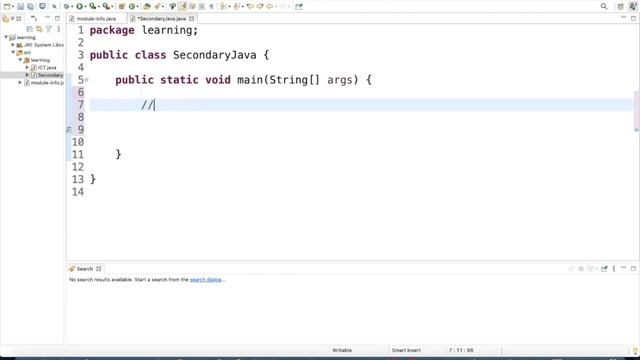Open the Terminal icon in toolbar
This screenshot has width=640, height=360.
(x=42, y=7)
